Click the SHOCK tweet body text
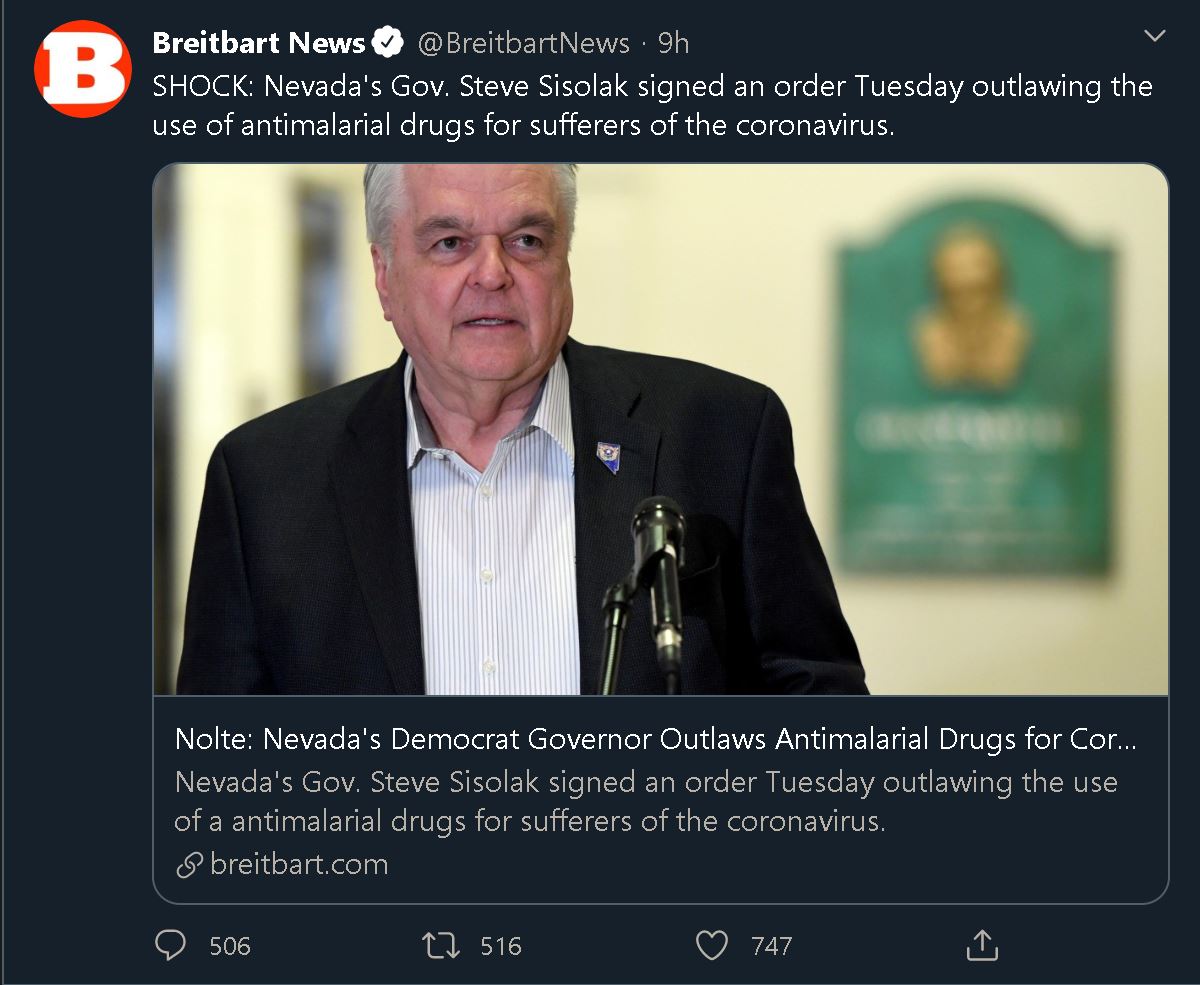 652,106
